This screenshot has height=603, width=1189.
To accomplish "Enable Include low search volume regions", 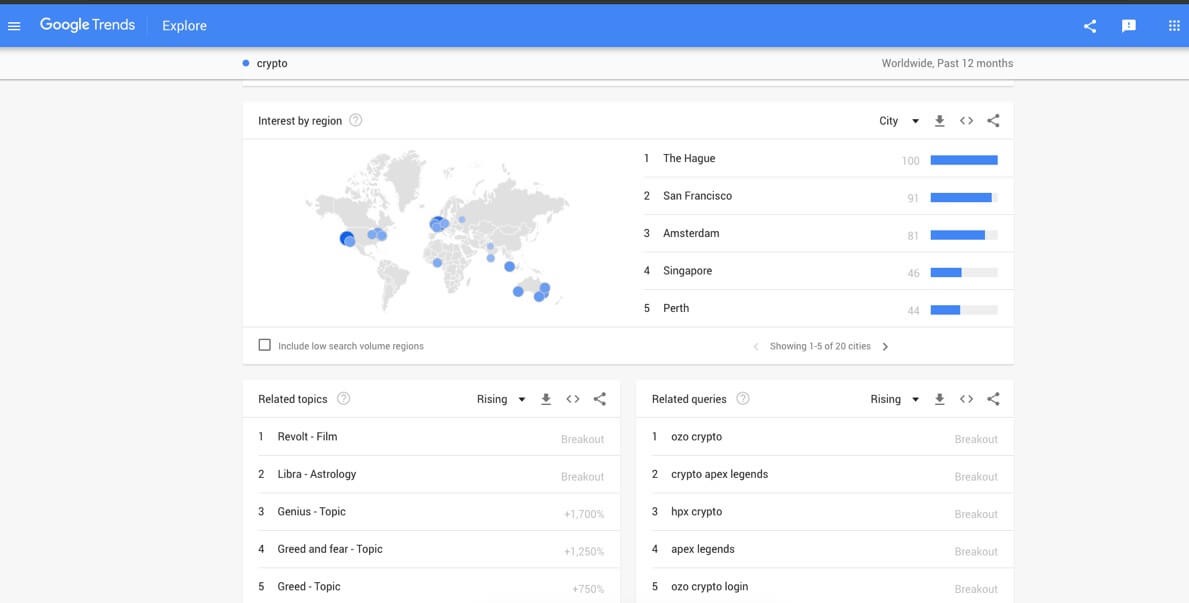I will [x=265, y=345].
